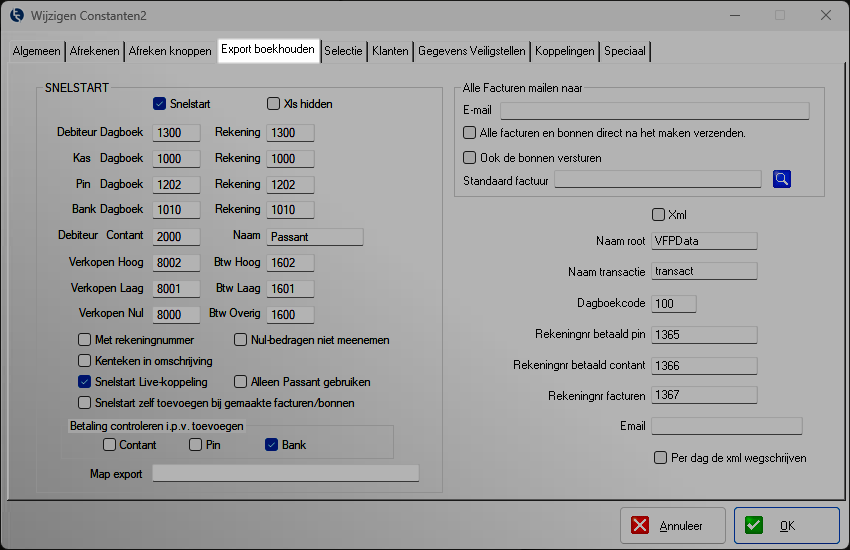Tick the Xml checkbox
This screenshot has height=550, width=850.
tap(658, 215)
